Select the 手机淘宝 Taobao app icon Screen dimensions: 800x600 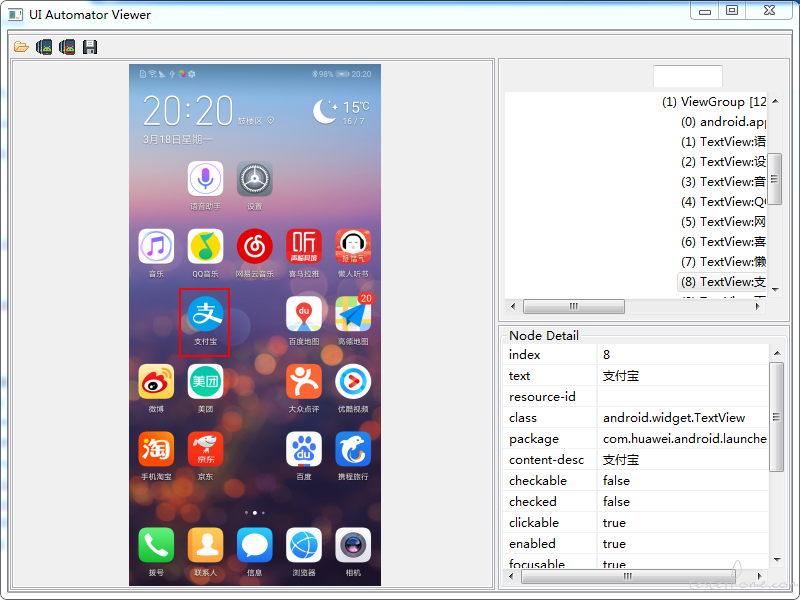[156, 449]
